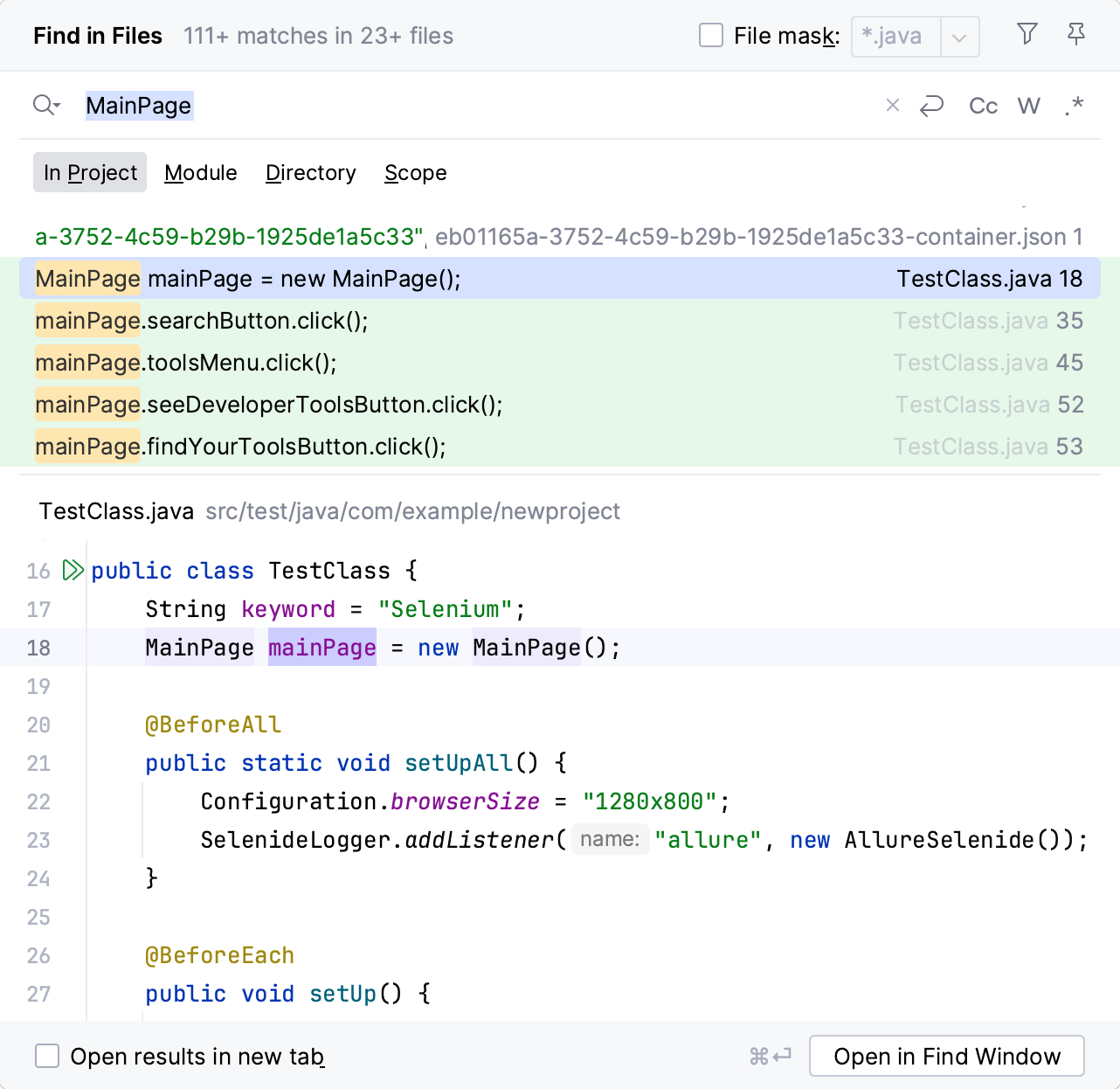This screenshot has height=1089, width=1120.
Task: Select result 'MainPage mainPage = new MainPage();'
Action: [x=559, y=279]
